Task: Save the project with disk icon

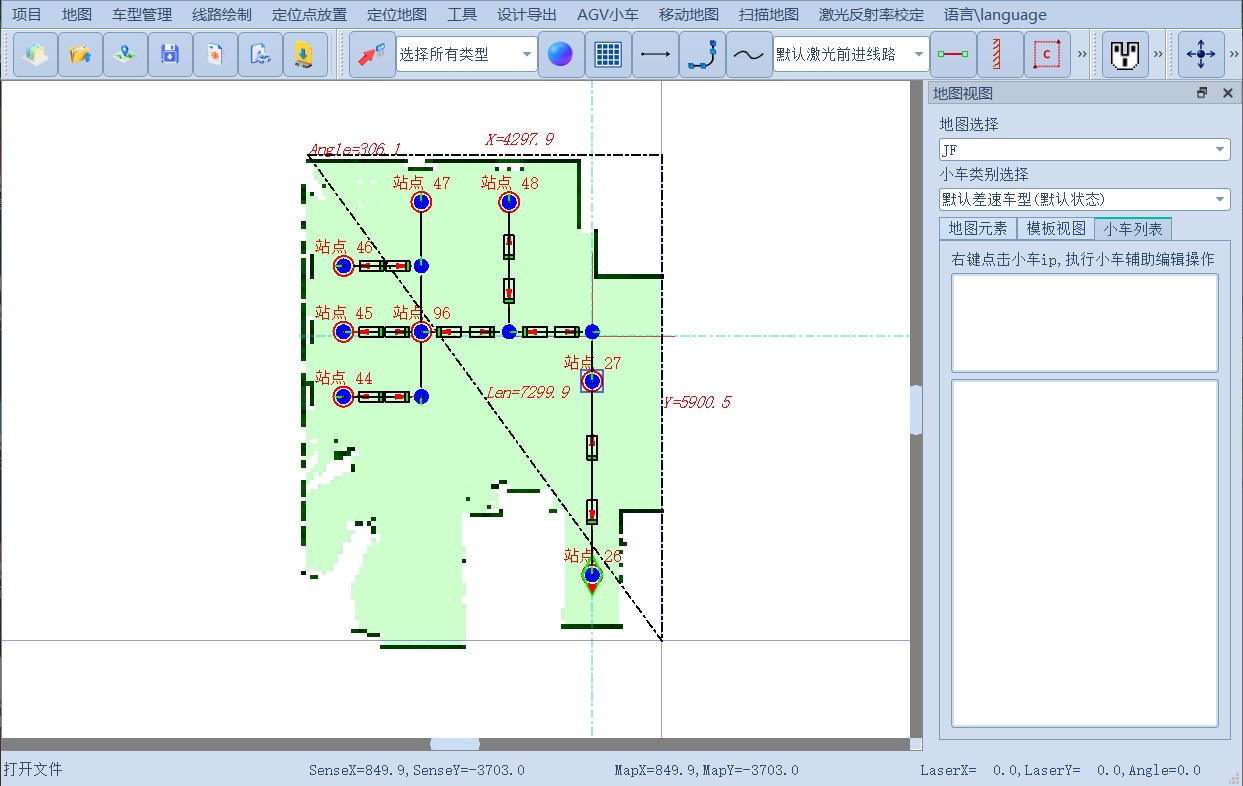Action: coord(170,54)
